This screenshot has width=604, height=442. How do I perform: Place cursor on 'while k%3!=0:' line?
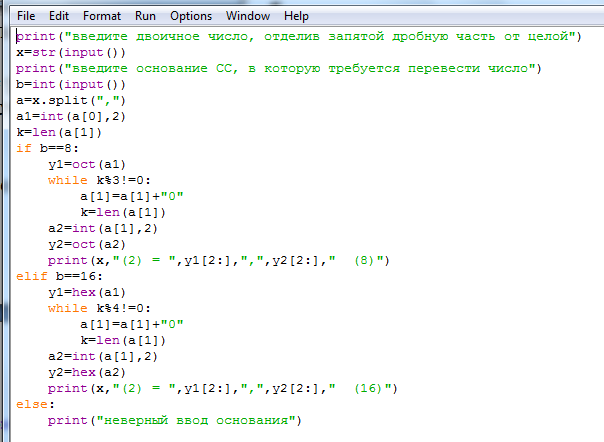(98, 180)
